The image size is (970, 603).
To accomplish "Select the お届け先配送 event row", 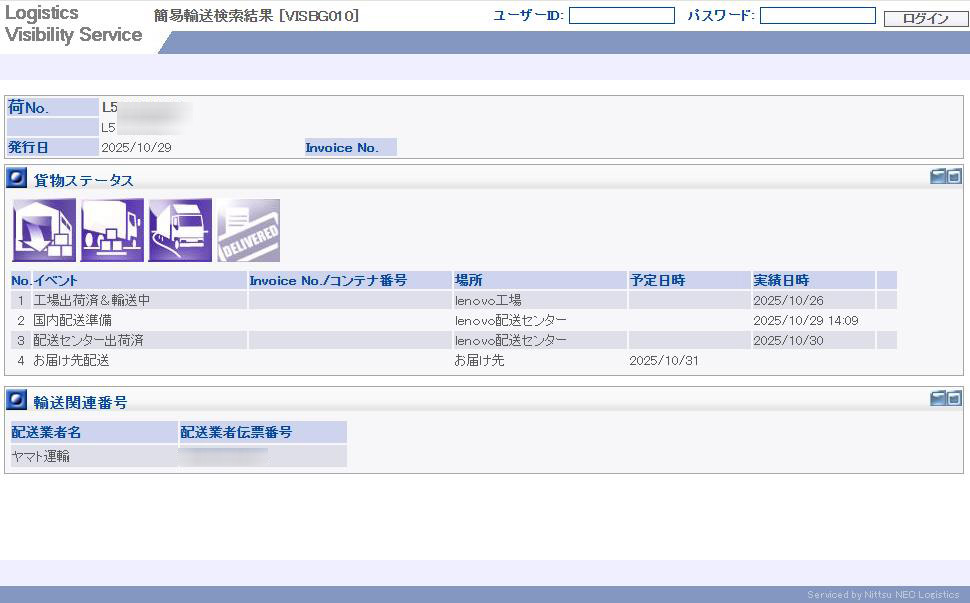I will [x=71, y=360].
